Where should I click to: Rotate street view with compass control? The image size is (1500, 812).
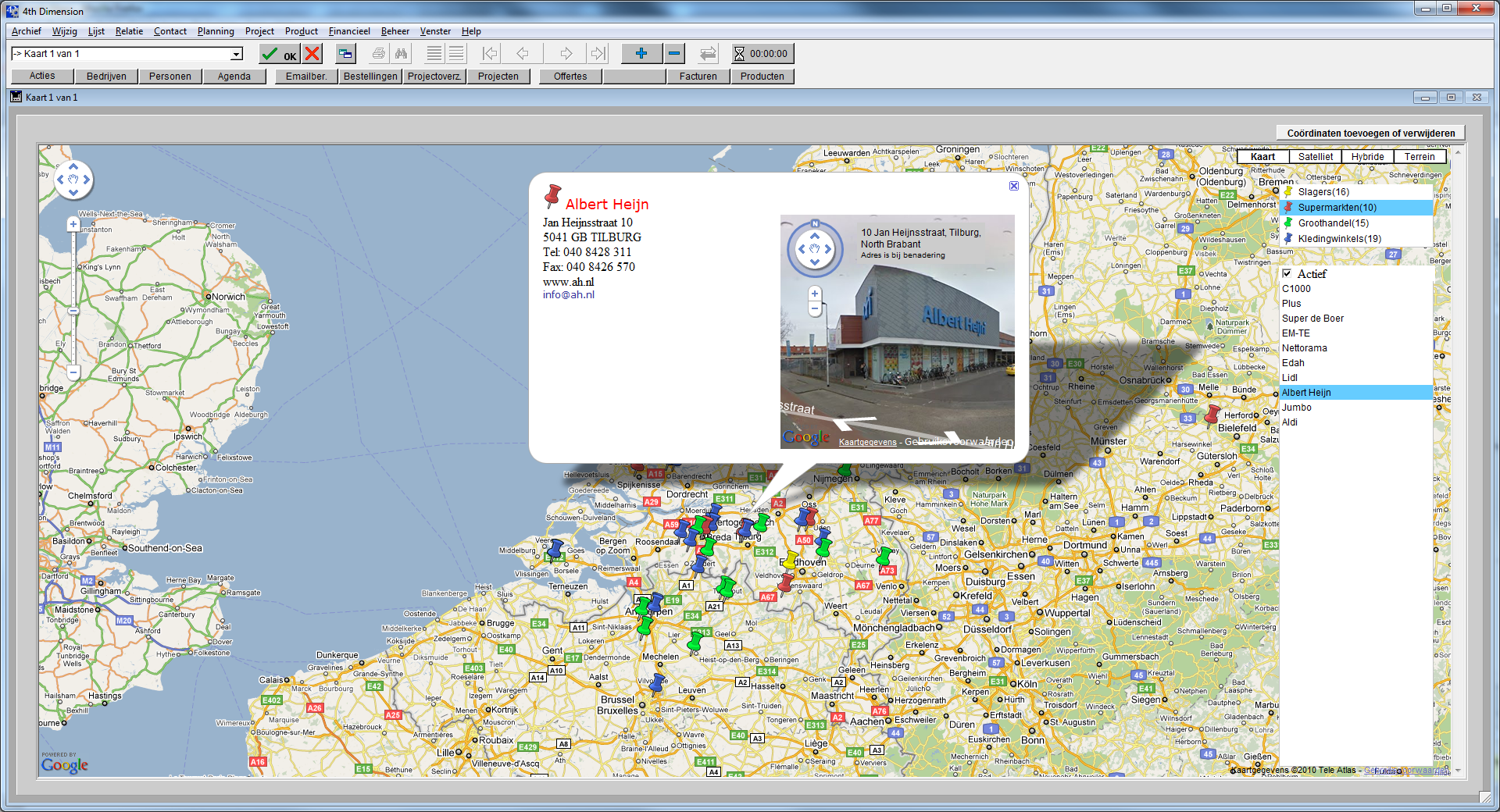click(815, 249)
